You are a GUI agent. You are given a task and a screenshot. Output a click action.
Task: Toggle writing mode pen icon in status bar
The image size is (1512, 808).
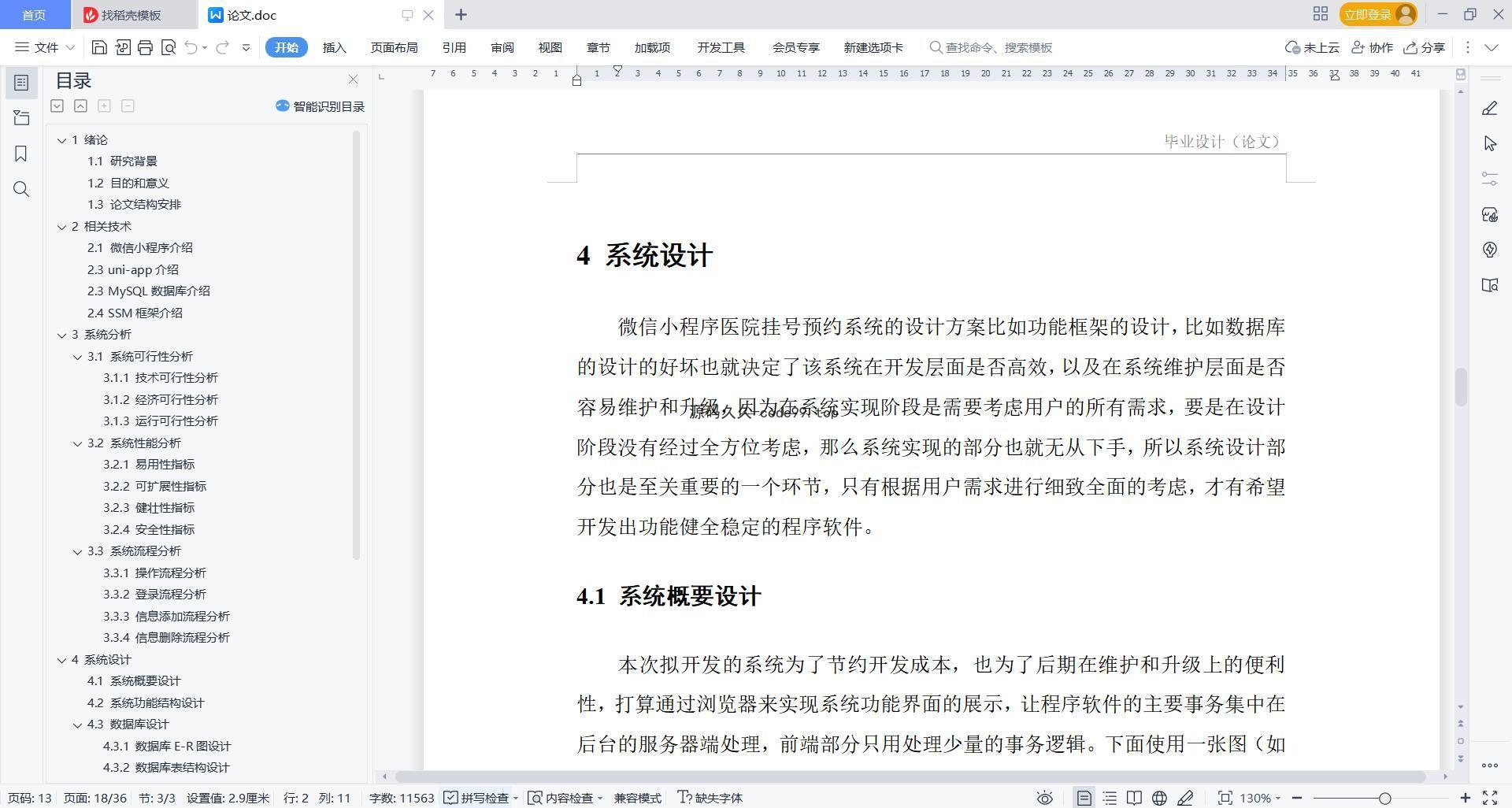coord(1185,798)
